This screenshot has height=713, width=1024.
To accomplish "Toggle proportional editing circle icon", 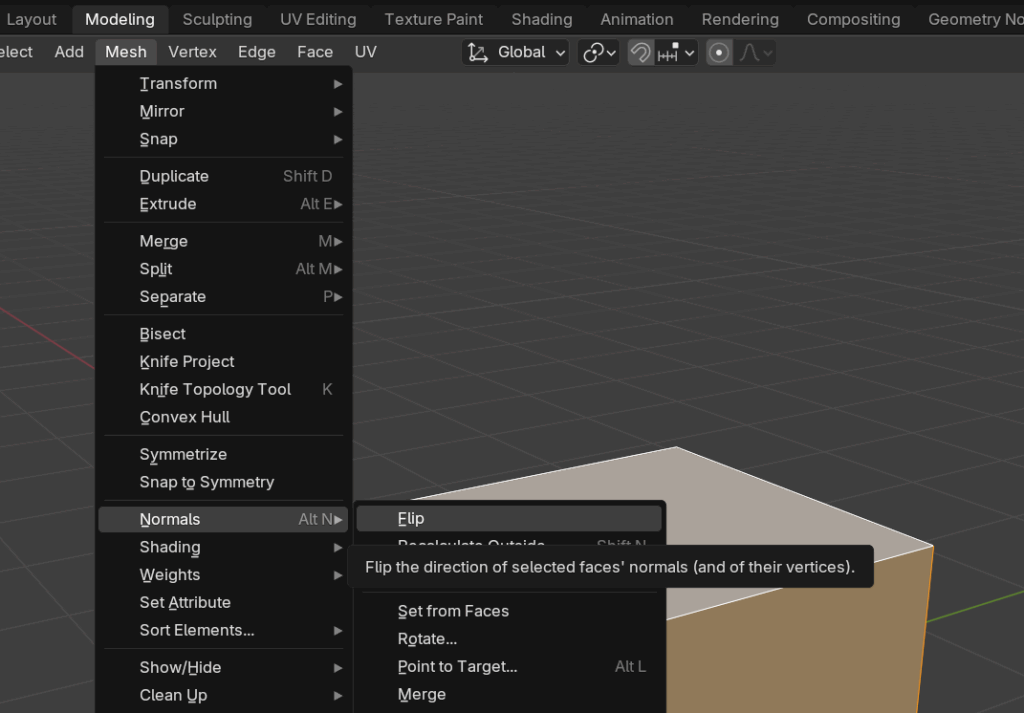I will (719, 53).
